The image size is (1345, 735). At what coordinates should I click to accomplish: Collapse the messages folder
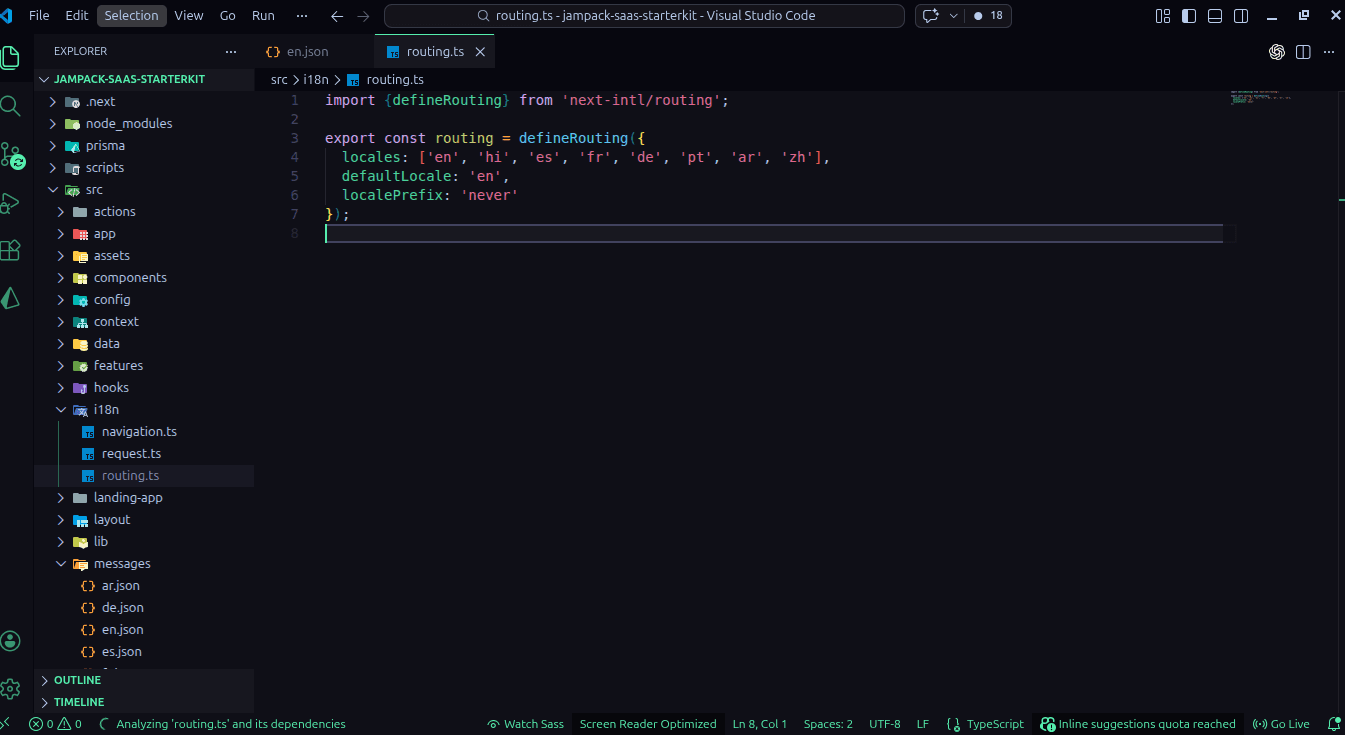coord(144,564)
